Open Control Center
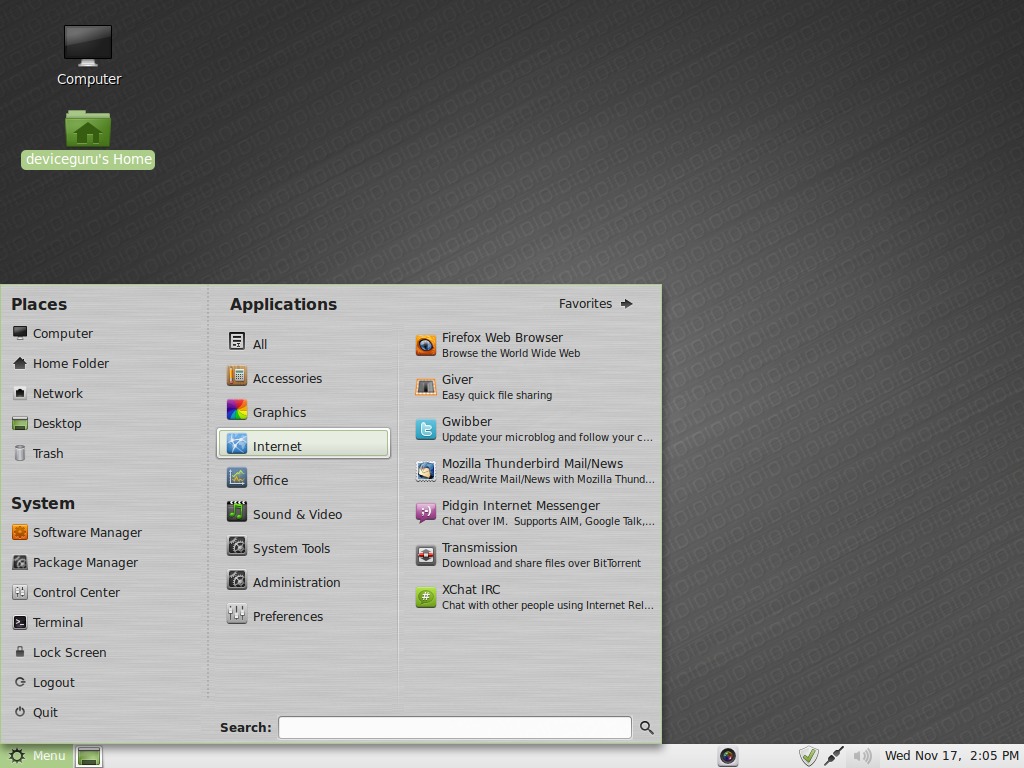Screen dimensions: 1024x768 [x=66, y=592]
